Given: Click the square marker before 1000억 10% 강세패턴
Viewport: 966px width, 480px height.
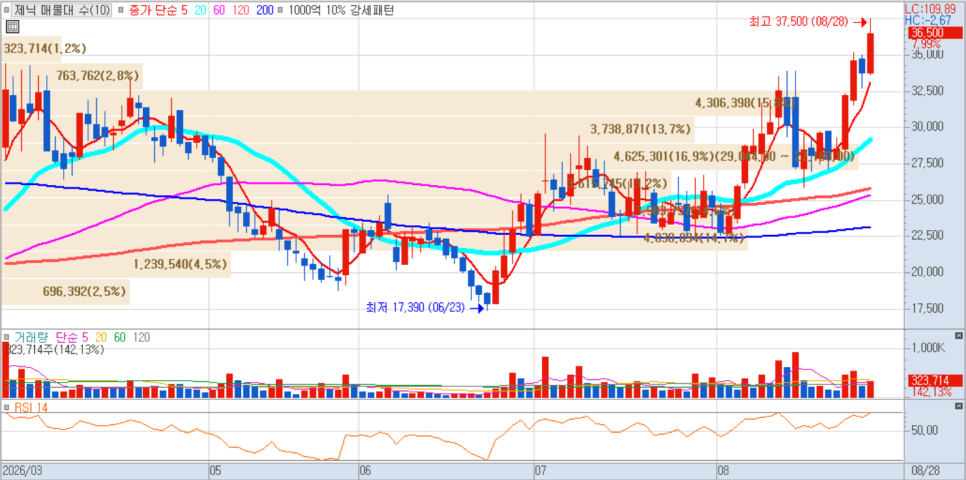Looking at the screenshot, I should [x=281, y=10].
